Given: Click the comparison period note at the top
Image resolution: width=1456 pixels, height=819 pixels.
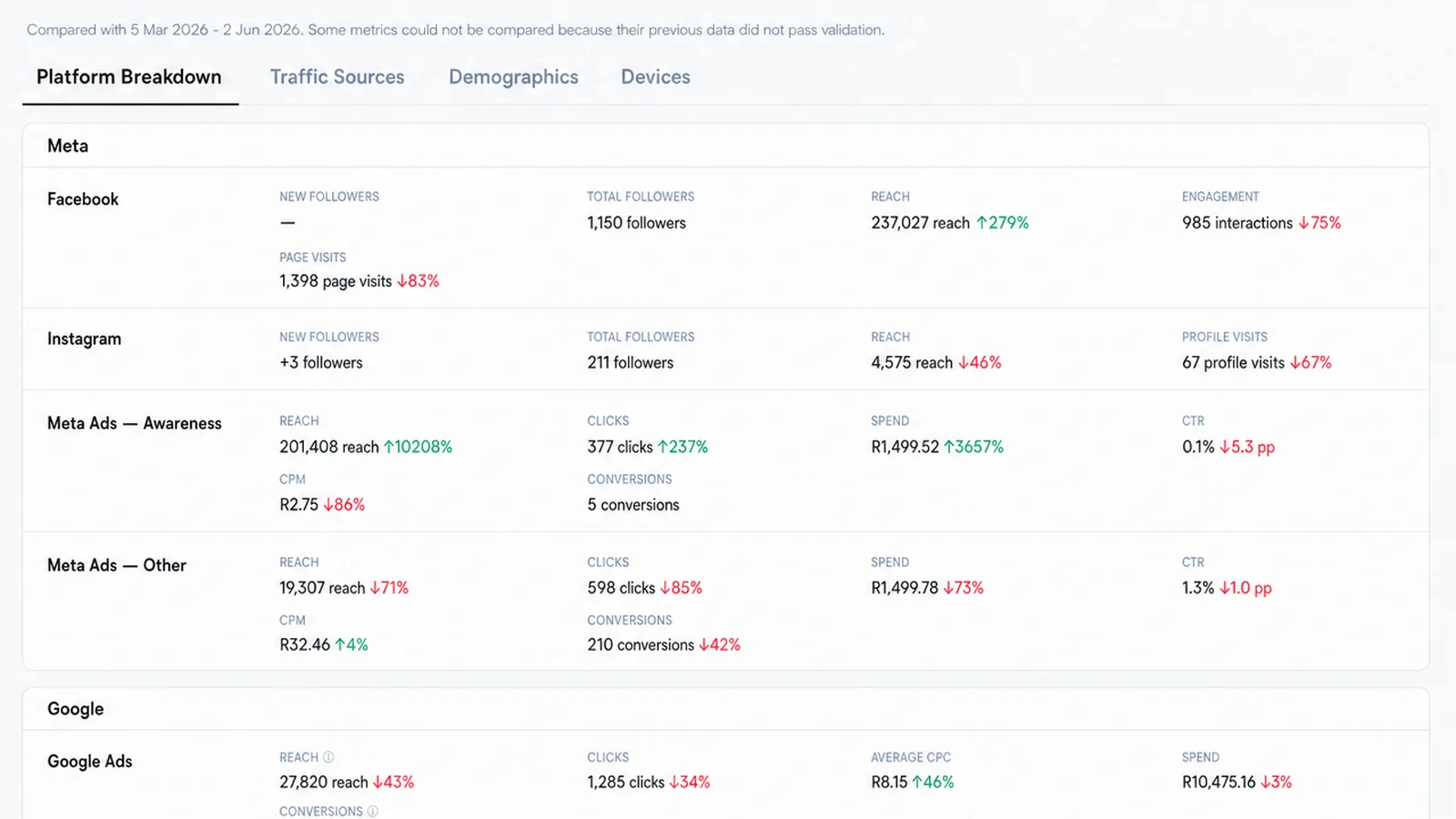Looking at the screenshot, I should click(456, 30).
